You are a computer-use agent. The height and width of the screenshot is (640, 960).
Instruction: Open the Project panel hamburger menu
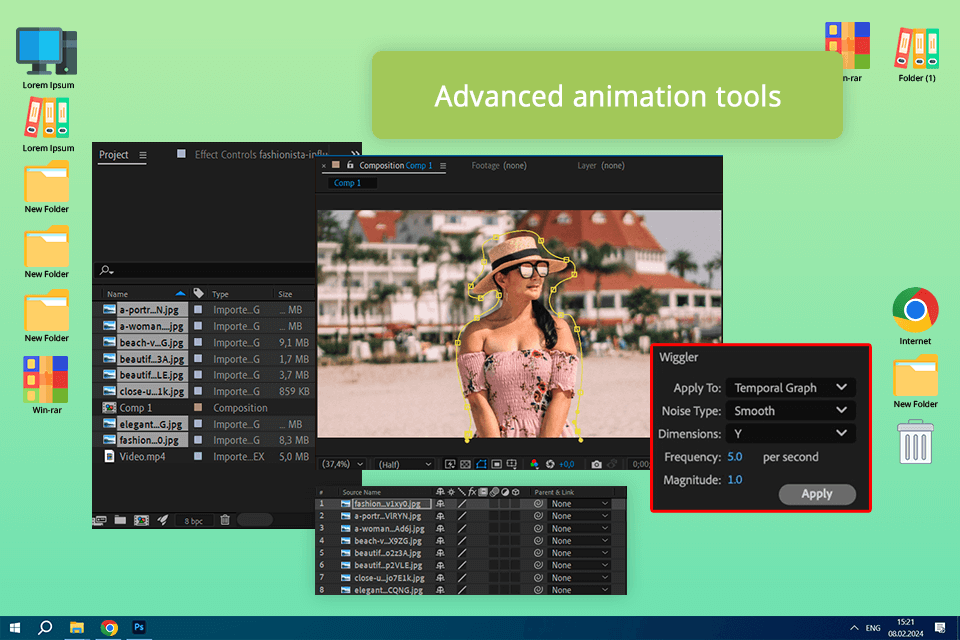click(x=143, y=155)
